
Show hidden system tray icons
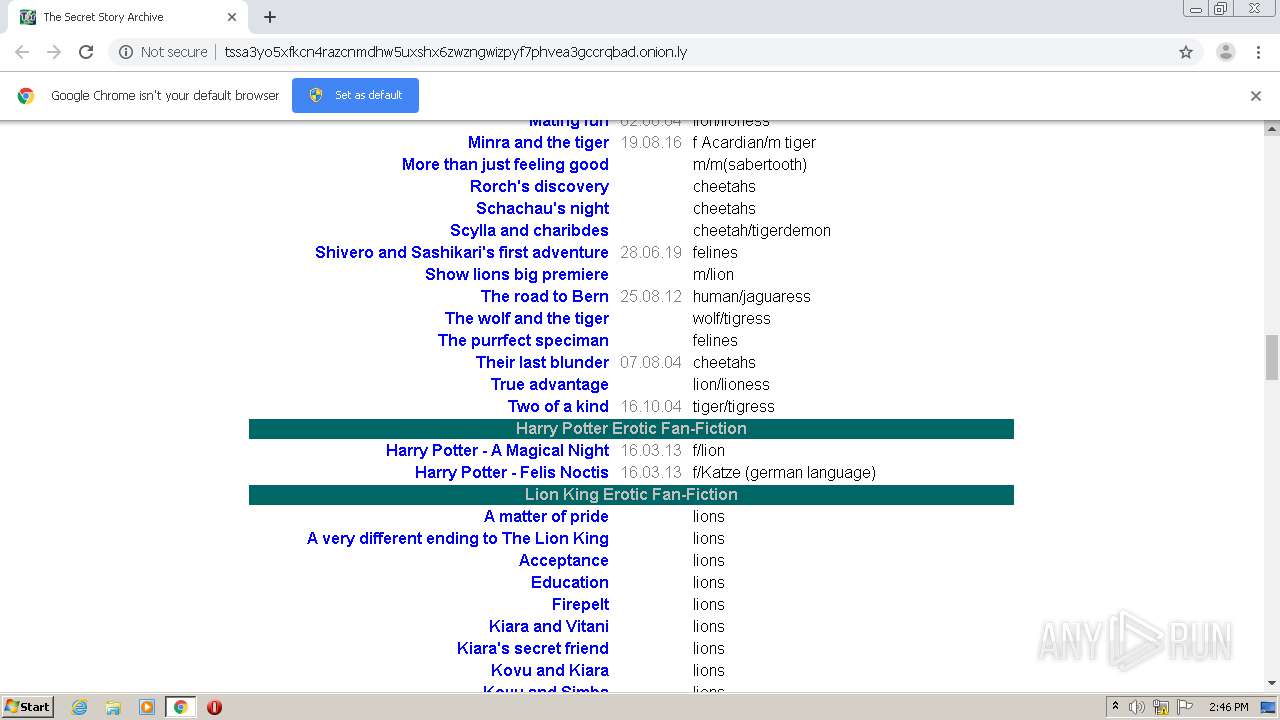pos(1115,707)
